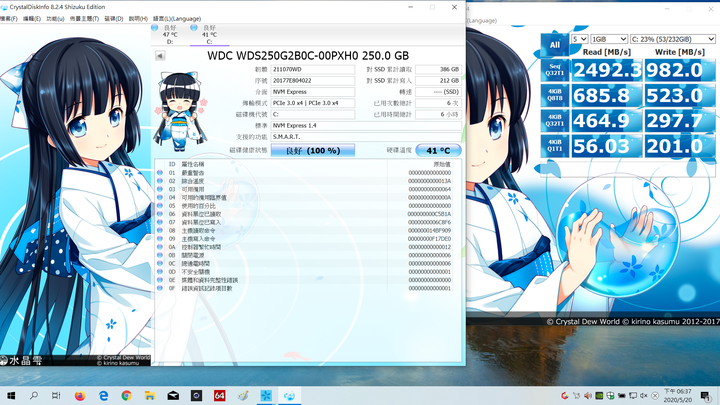This screenshot has width=720, height=405.
Task: Select raw value 0000000F17DE0 in row 09
Action: 429,239
